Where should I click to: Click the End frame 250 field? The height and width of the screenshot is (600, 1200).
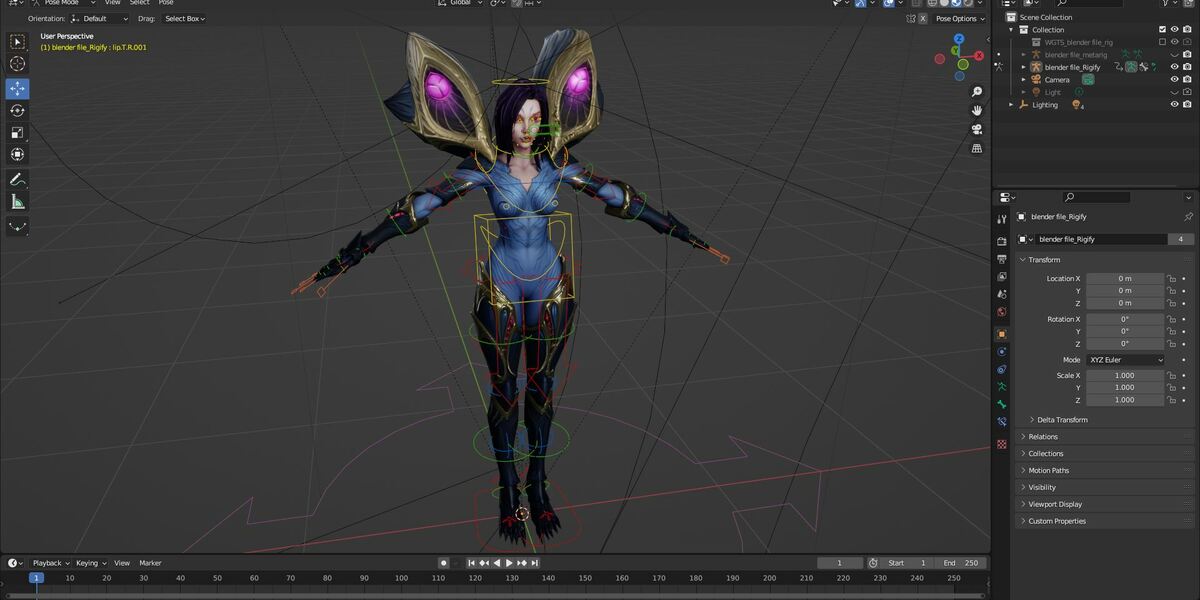pos(961,563)
